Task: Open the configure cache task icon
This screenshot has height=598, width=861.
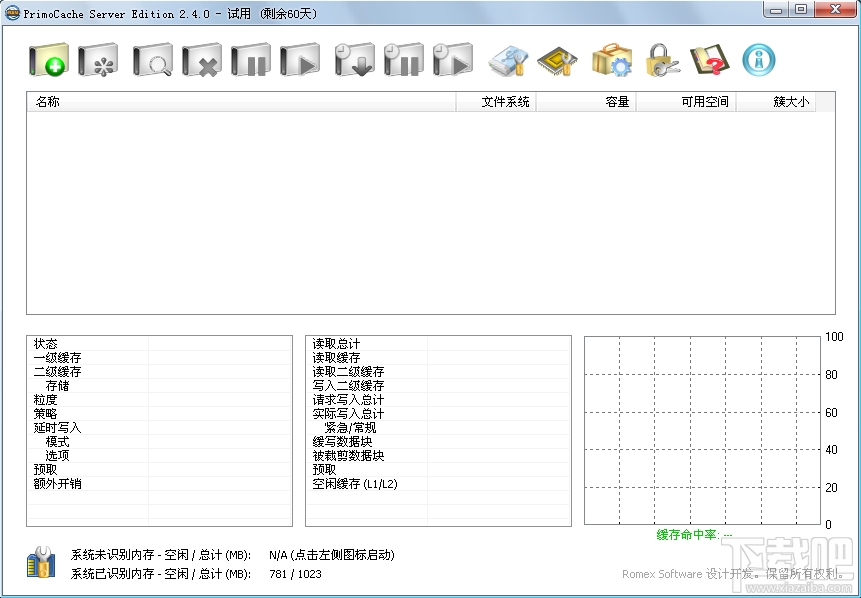Action: 98,59
